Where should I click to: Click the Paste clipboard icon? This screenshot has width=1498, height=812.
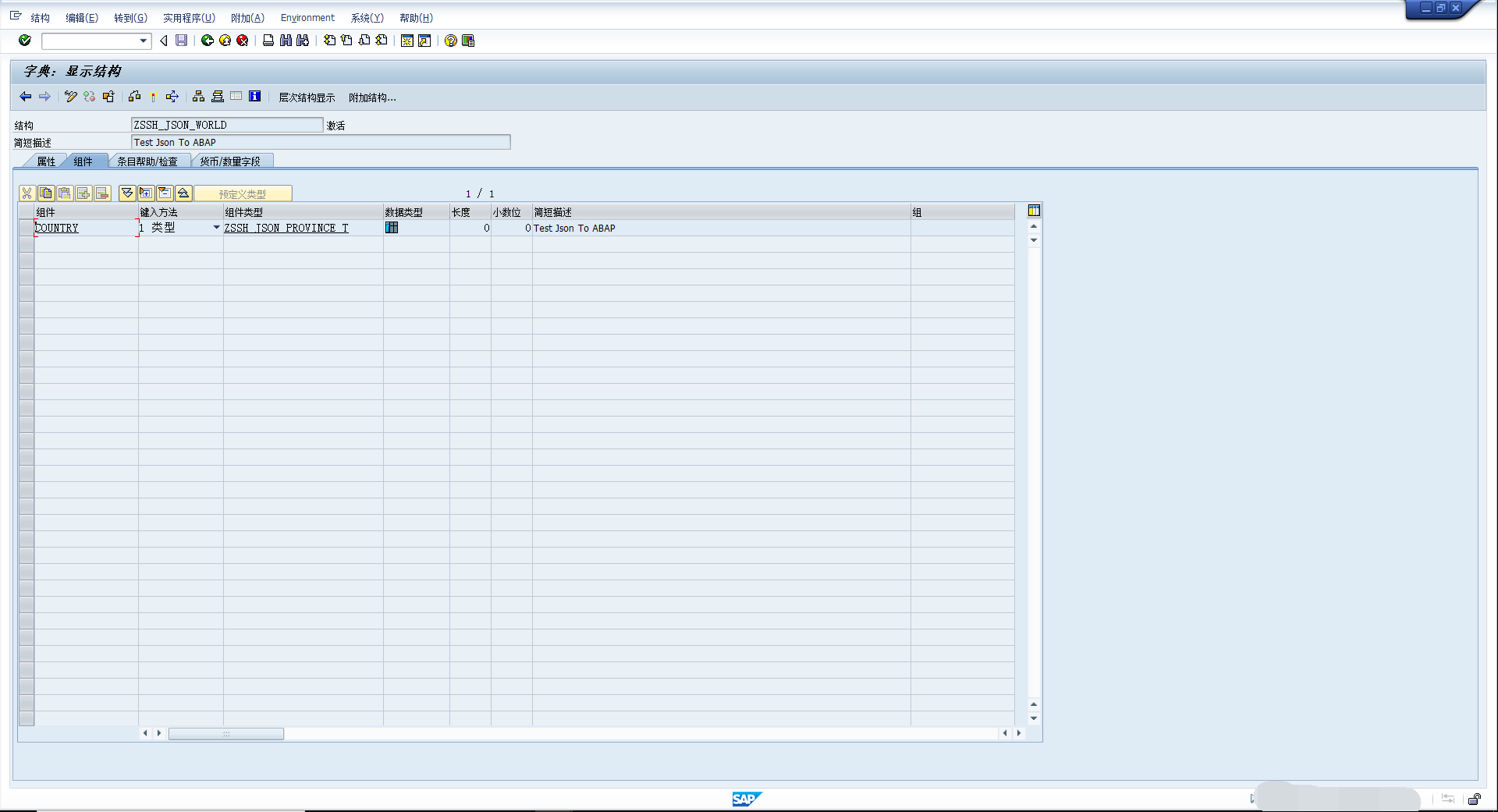[65, 193]
